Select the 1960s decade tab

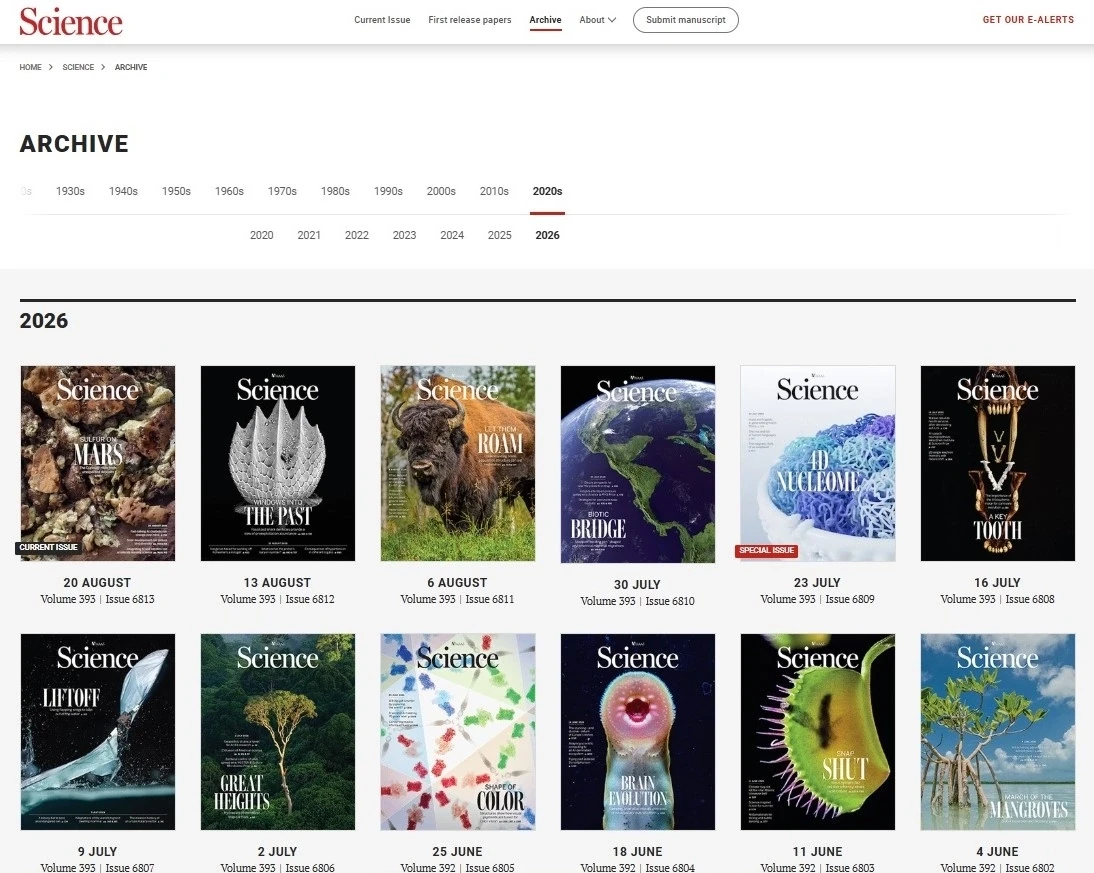230,191
